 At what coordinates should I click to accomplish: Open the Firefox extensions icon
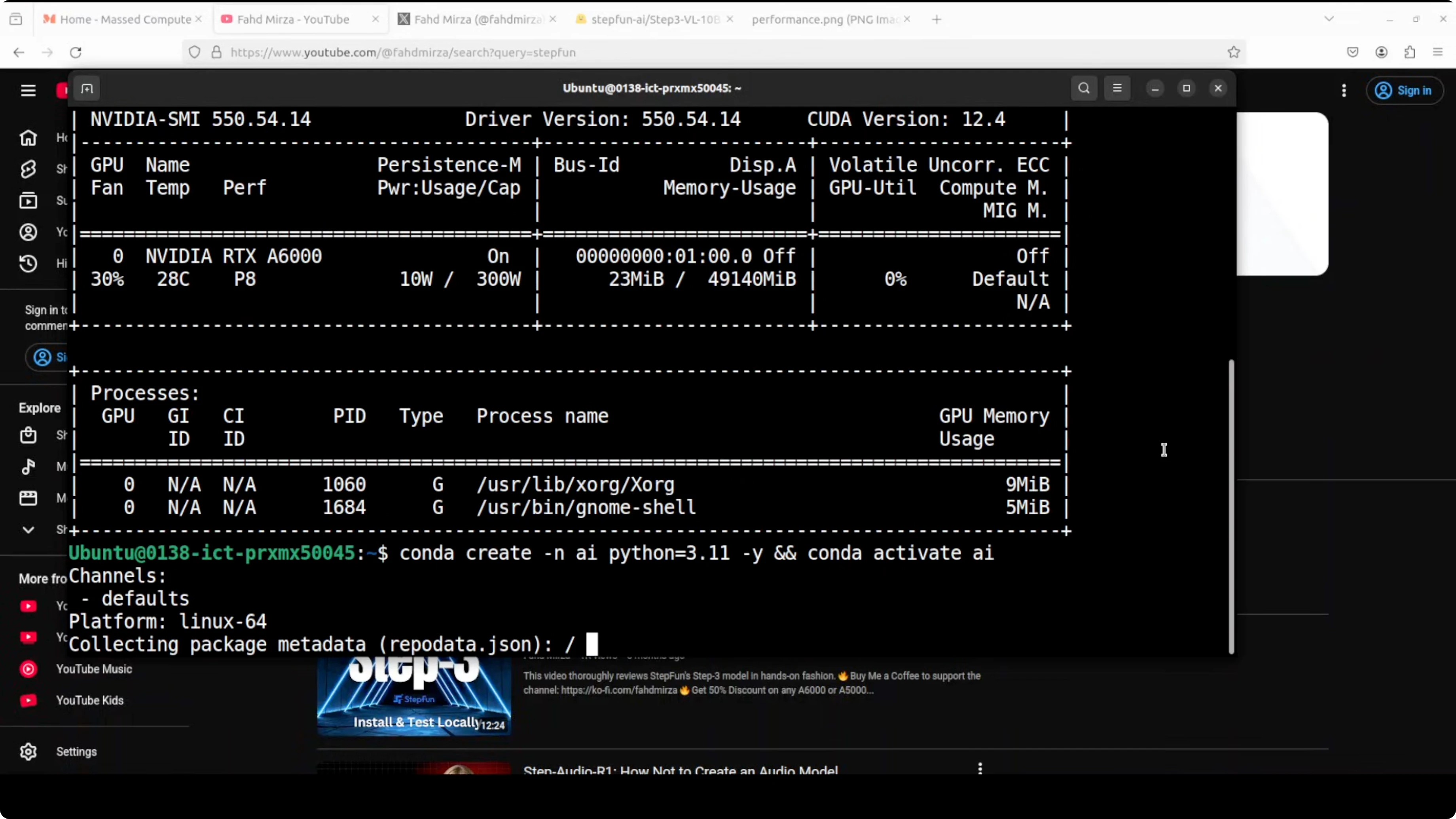pyautogui.click(x=1410, y=52)
